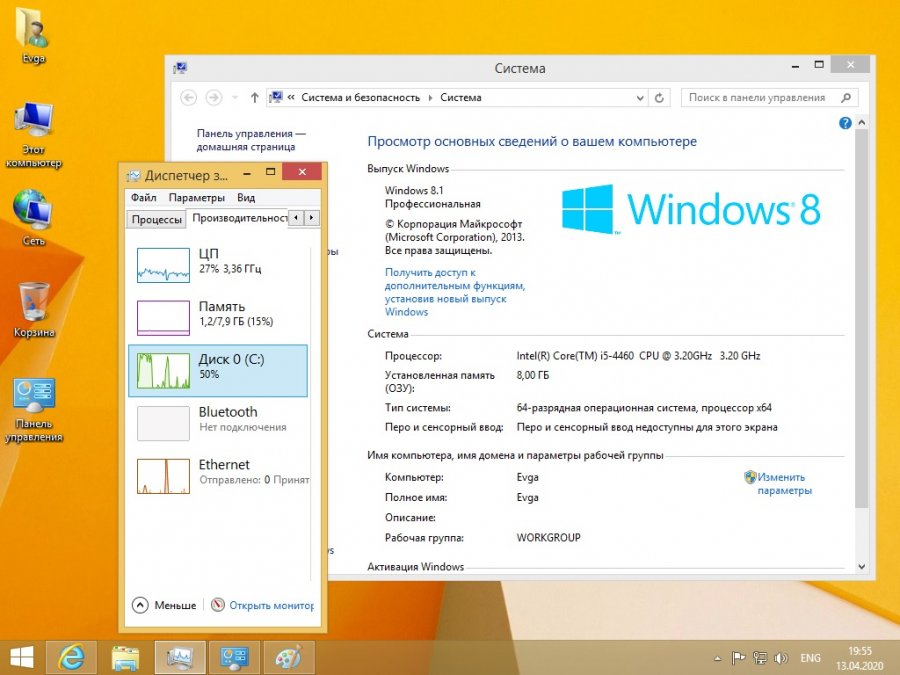Viewport: 900px width, 675px height.
Task: Open the volume speaker tray icon
Action: (781, 658)
